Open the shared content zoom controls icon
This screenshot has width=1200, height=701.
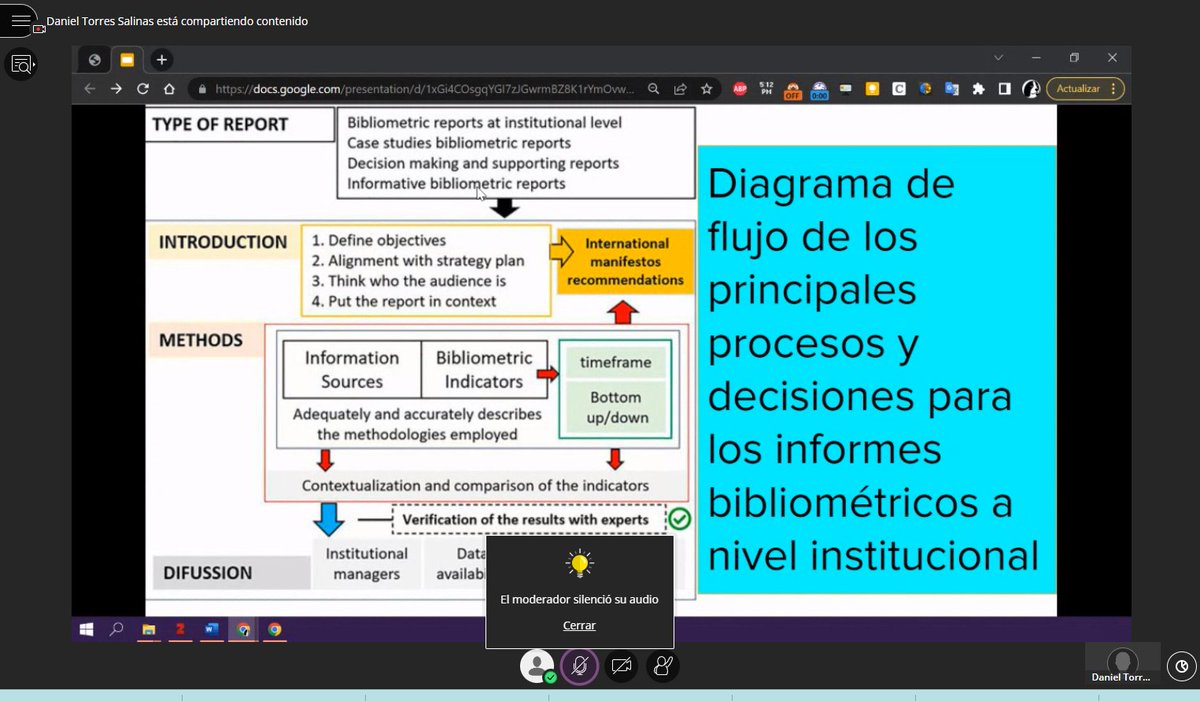[x=21, y=65]
